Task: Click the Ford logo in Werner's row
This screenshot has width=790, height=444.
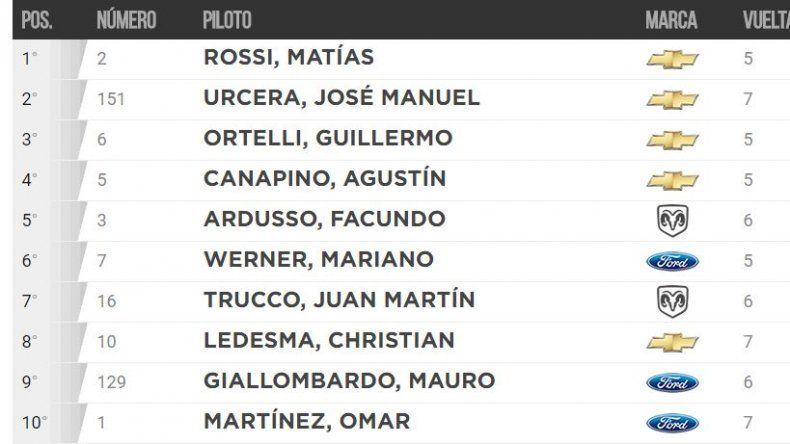Action: [x=672, y=261]
